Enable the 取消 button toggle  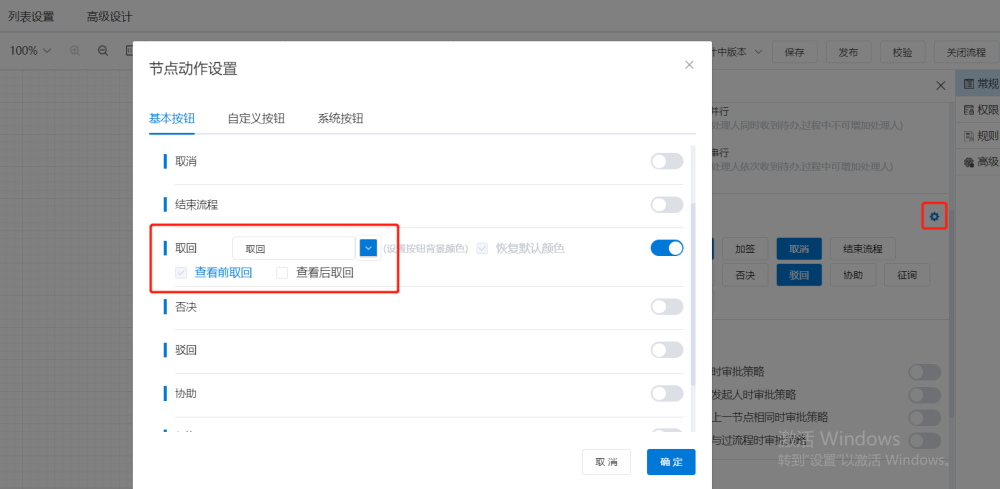tap(666, 161)
